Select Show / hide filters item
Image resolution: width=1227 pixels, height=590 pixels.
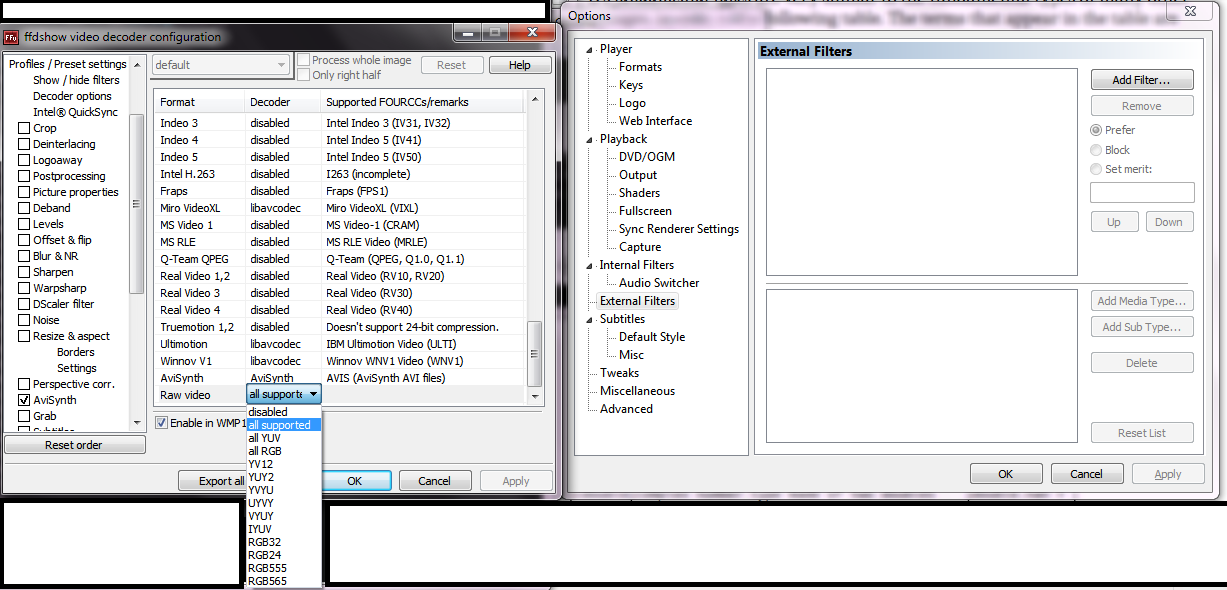pos(76,80)
